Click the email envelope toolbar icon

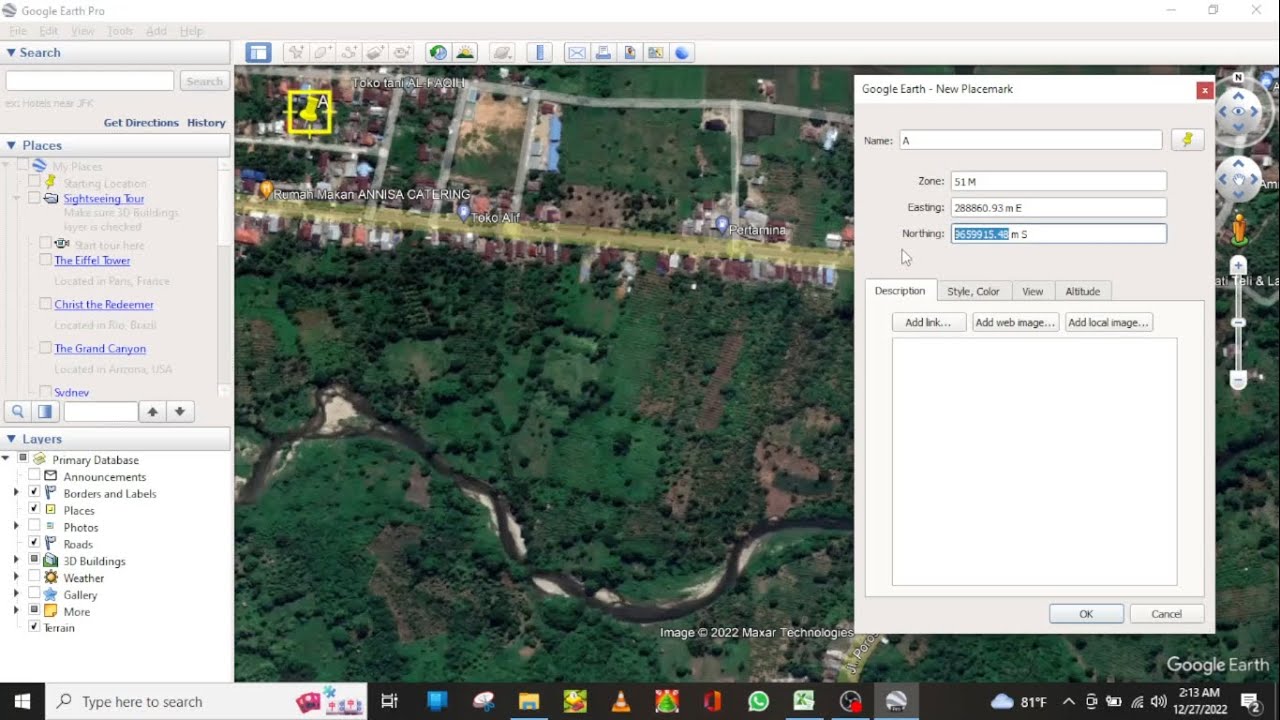[576, 53]
